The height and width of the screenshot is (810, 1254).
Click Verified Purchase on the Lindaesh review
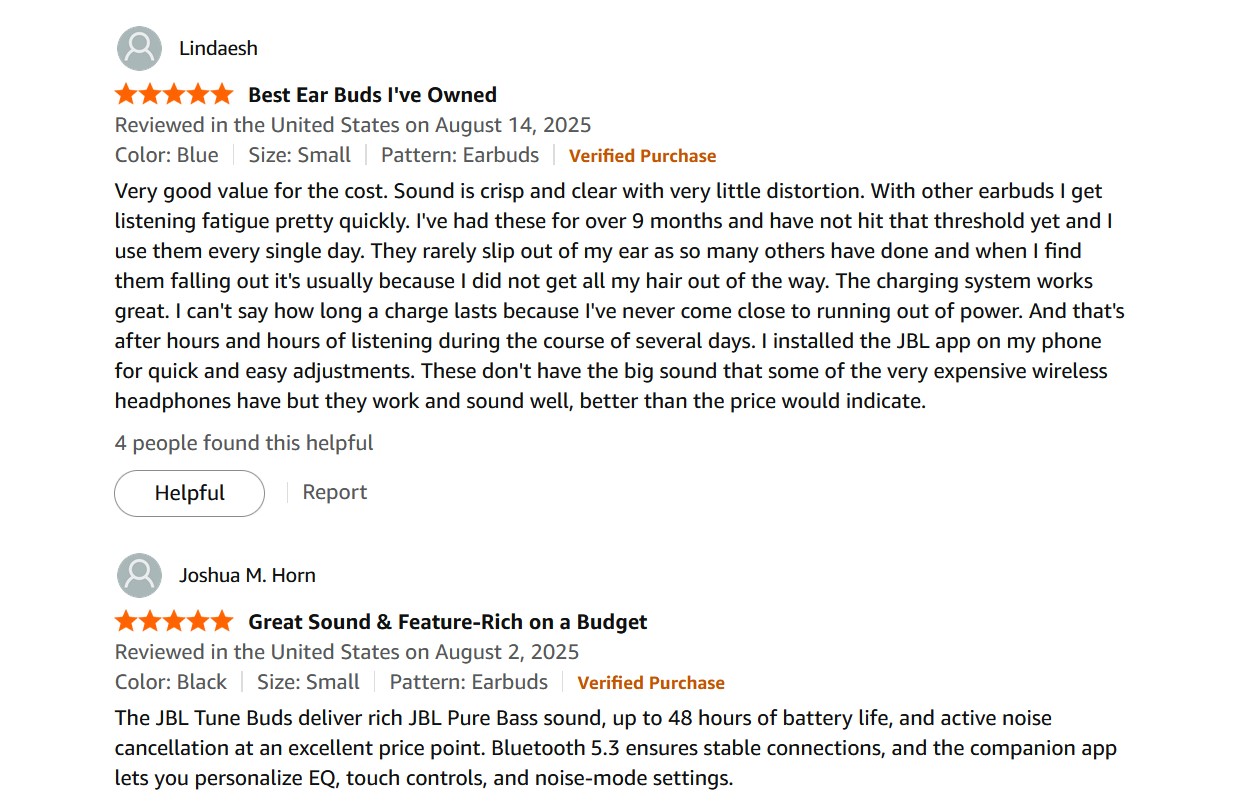point(642,156)
